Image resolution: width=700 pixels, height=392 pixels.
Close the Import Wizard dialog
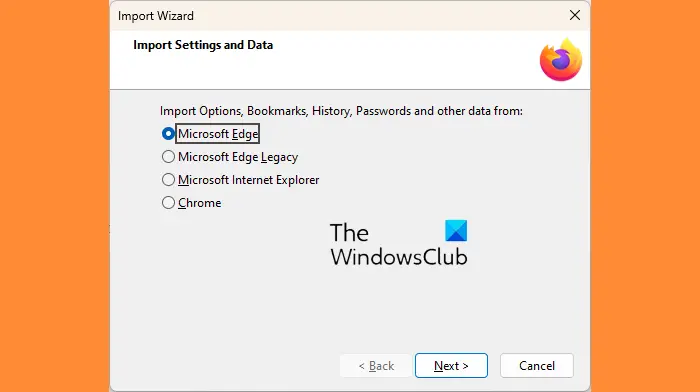coord(575,15)
